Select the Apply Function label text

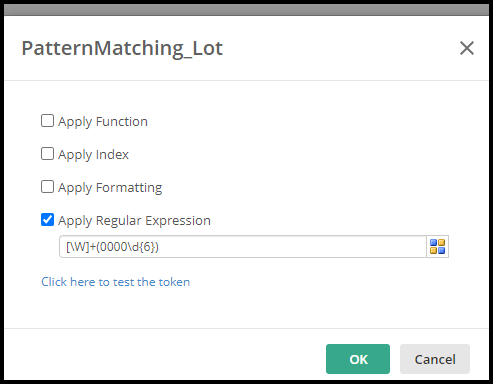[103, 122]
